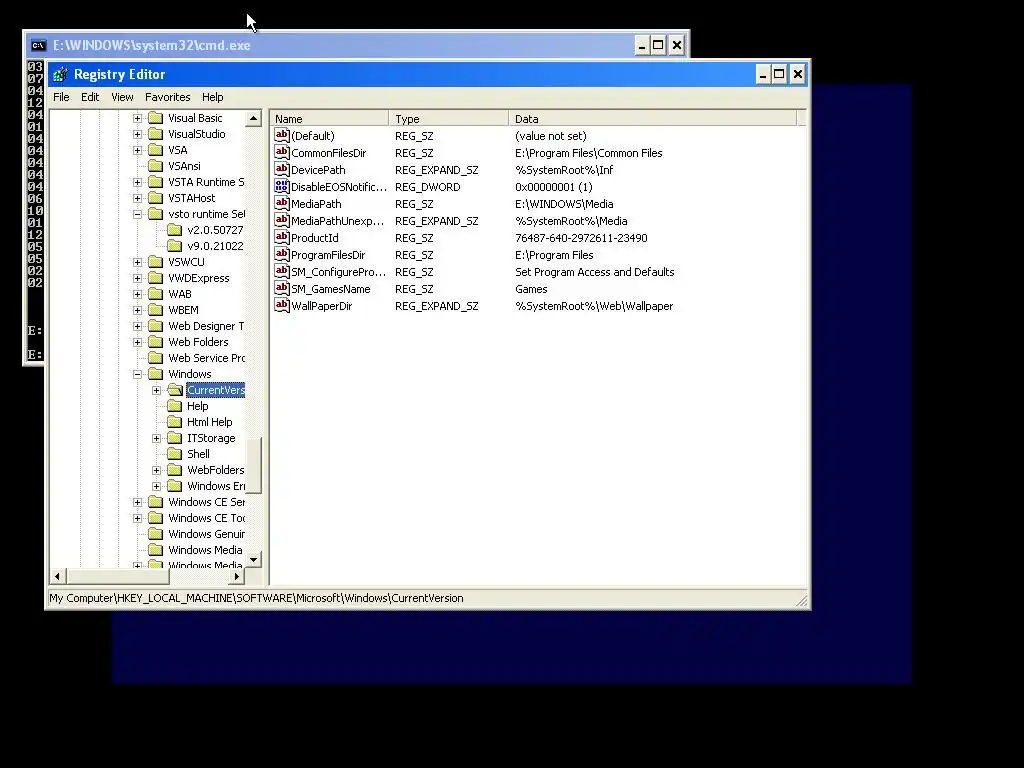Expand the VSWCU key
This screenshot has width=1024, height=768.
pos(137,262)
